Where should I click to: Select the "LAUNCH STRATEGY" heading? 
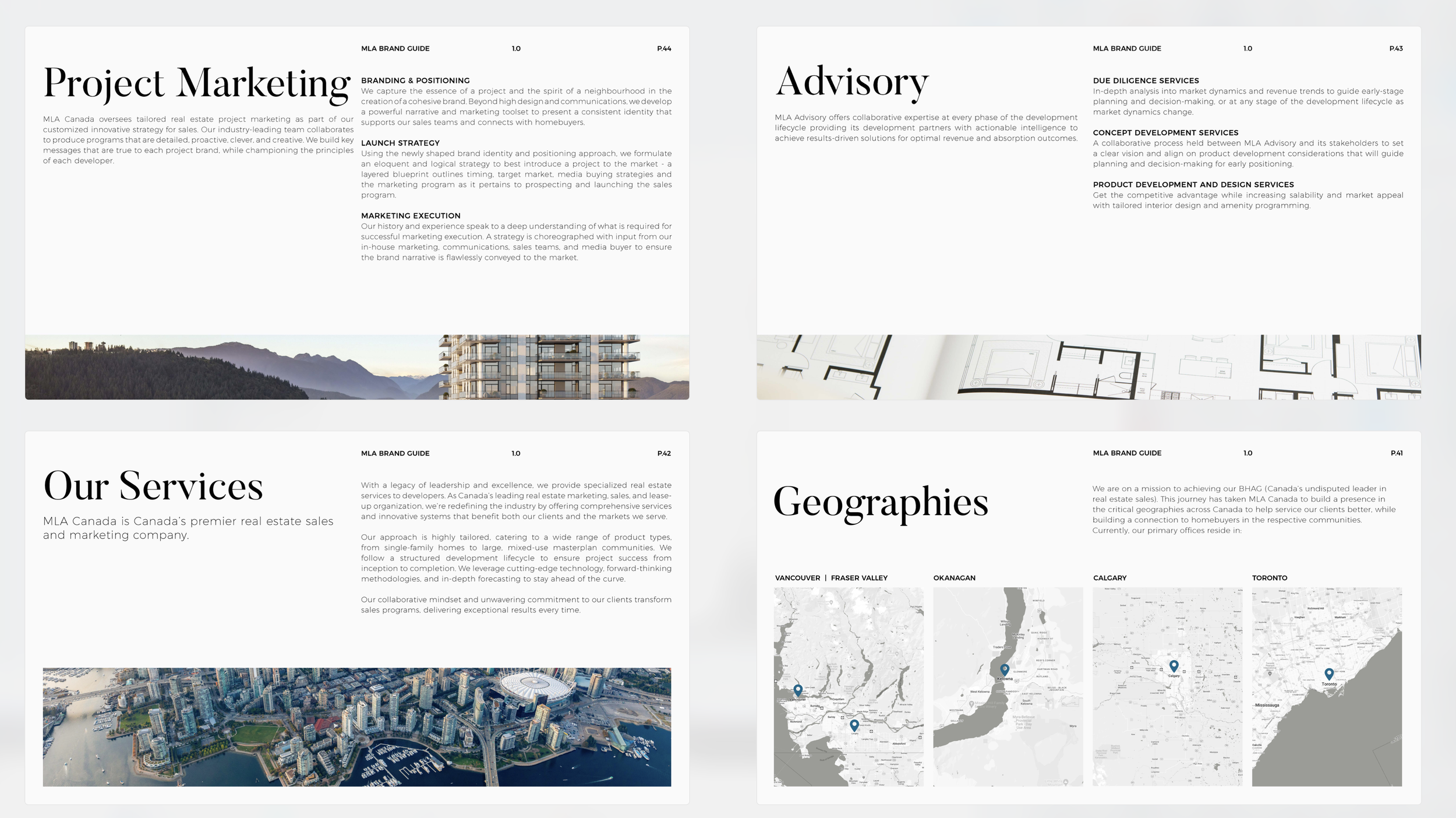click(x=400, y=143)
